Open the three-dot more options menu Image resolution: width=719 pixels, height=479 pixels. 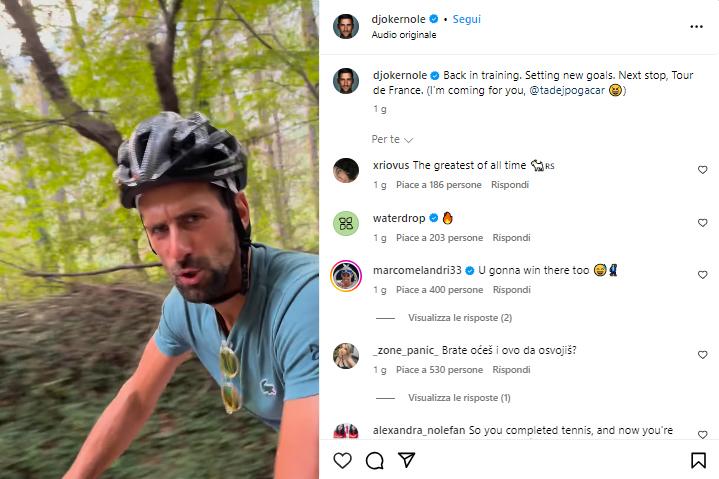[x=696, y=26]
